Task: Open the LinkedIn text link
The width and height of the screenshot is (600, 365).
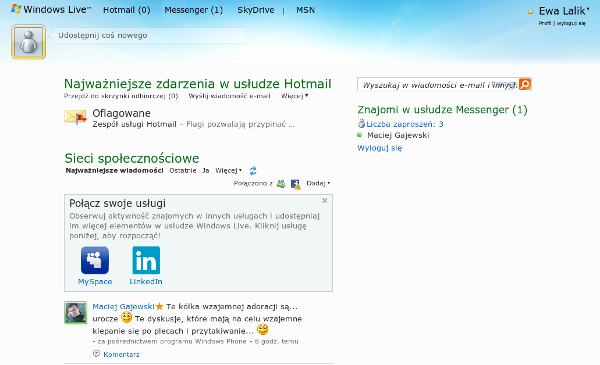Action: [x=146, y=282]
